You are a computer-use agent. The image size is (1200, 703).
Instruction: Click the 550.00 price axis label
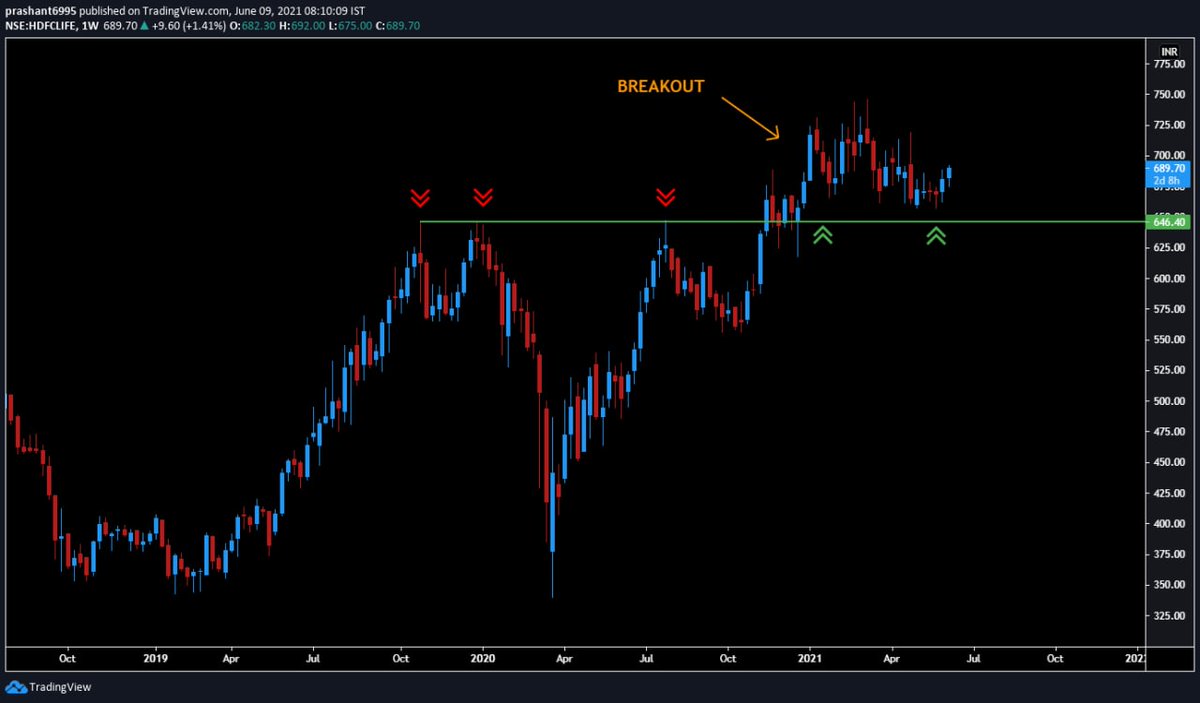pyautogui.click(x=1169, y=340)
